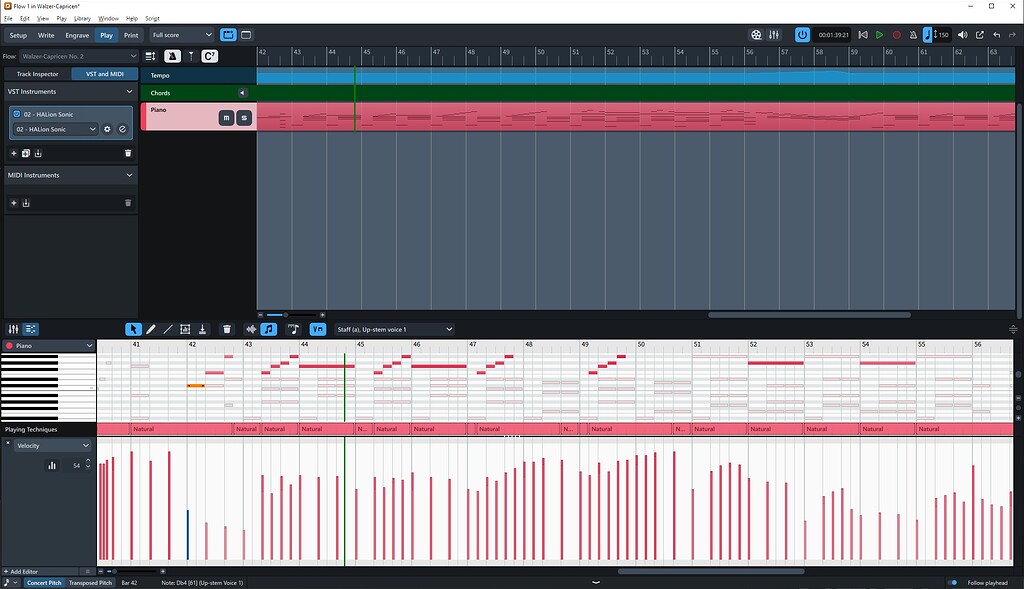Open the Full score layout dropdown
This screenshot has height=589, width=1024.
pos(180,34)
